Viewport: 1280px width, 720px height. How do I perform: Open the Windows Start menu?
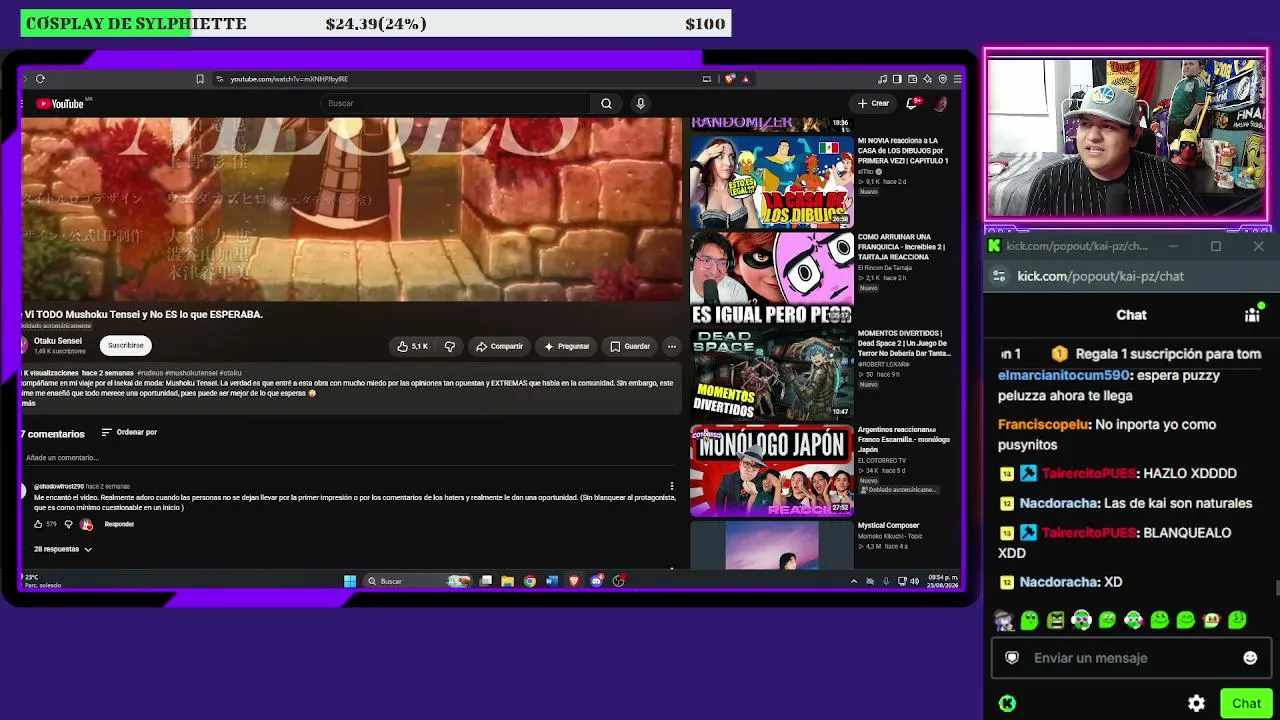(350, 581)
